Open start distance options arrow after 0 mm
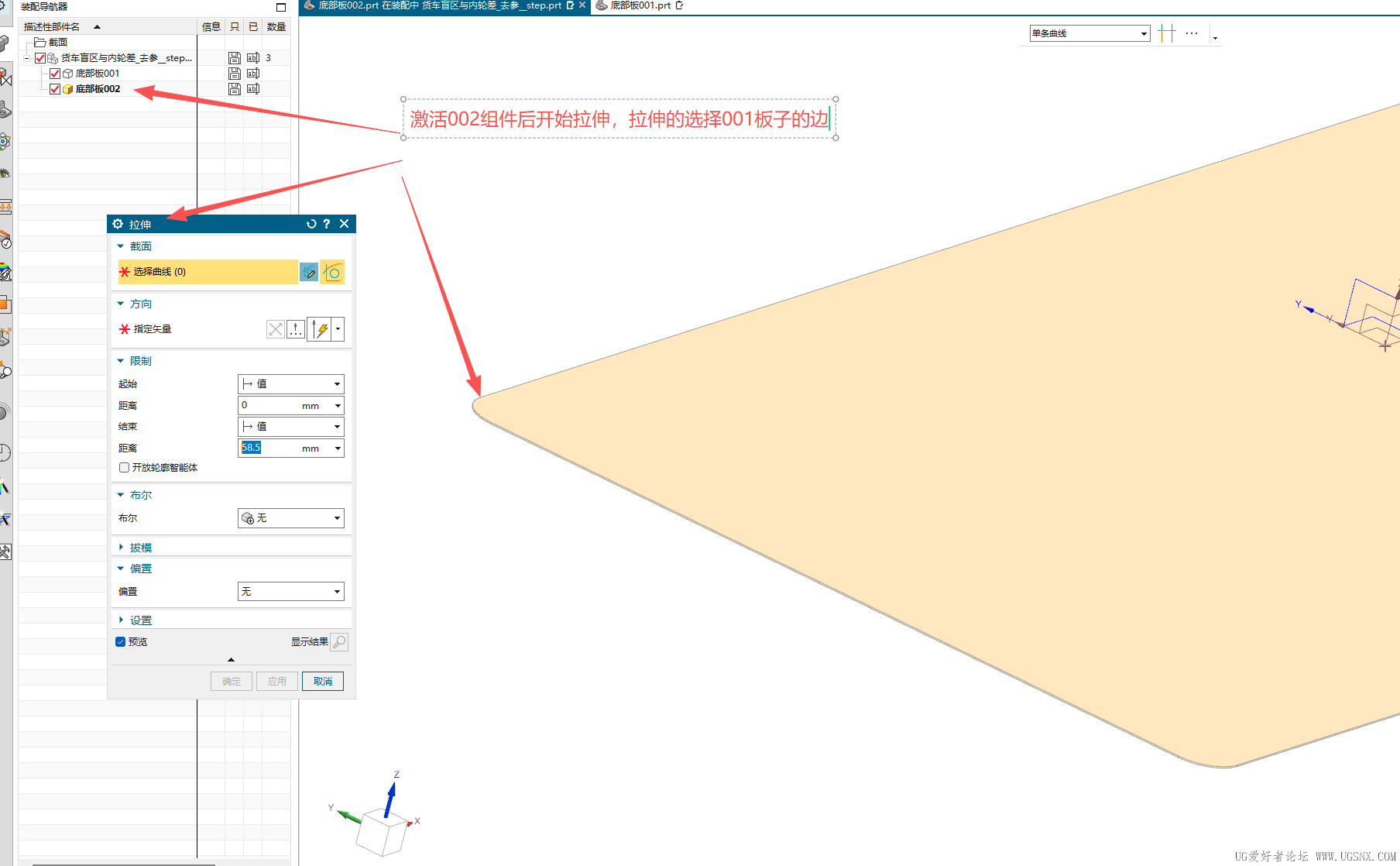1400x866 pixels. (338, 406)
